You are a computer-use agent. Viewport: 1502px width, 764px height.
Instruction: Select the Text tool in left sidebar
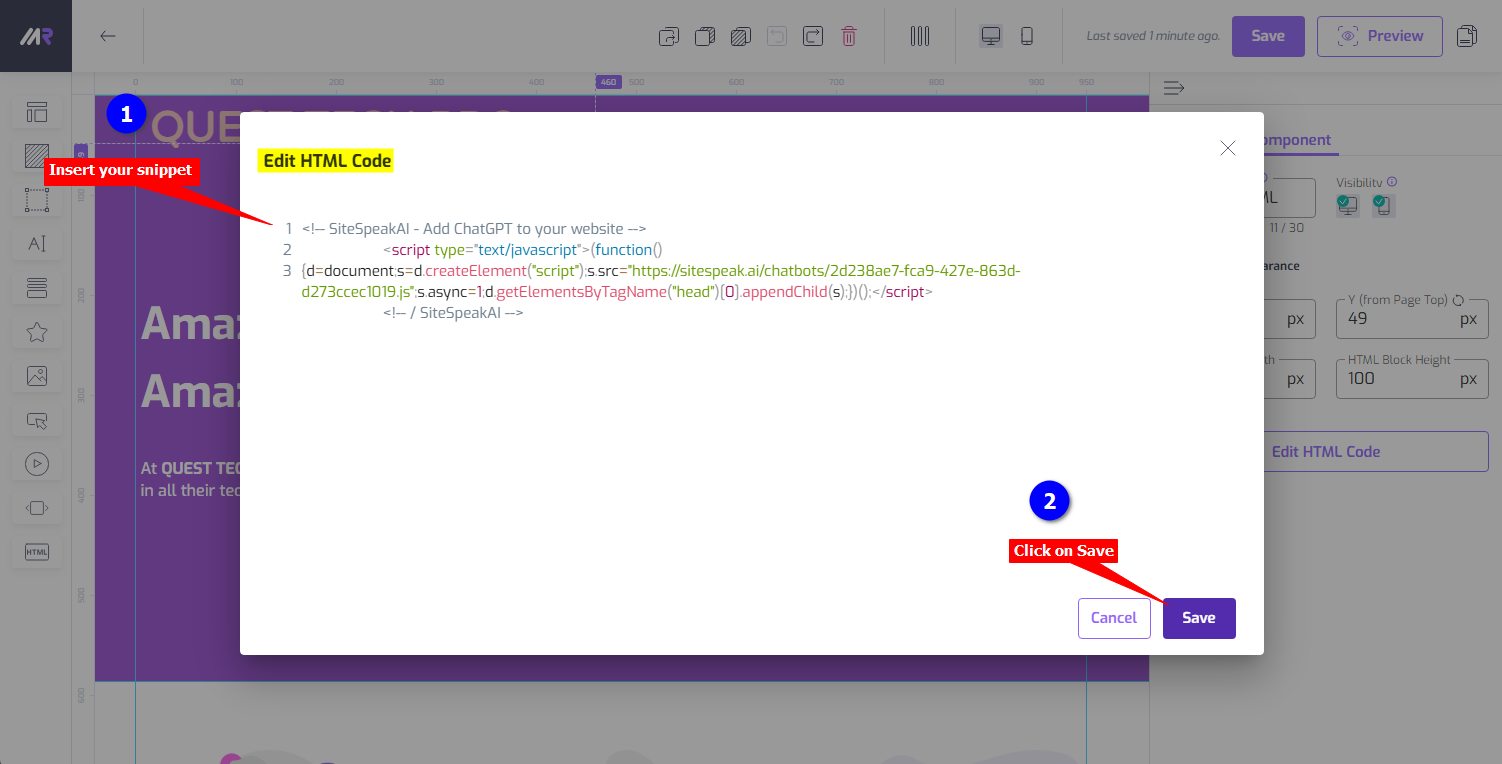(37, 244)
